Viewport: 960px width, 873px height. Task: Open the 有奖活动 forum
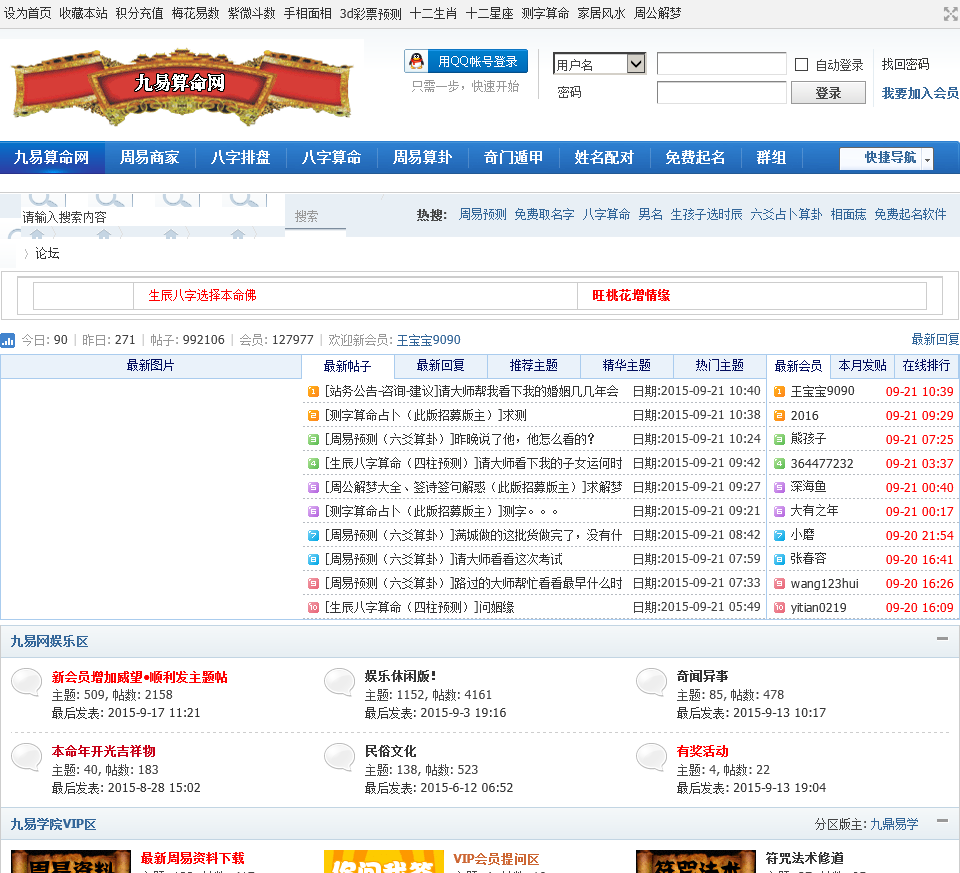(702, 751)
